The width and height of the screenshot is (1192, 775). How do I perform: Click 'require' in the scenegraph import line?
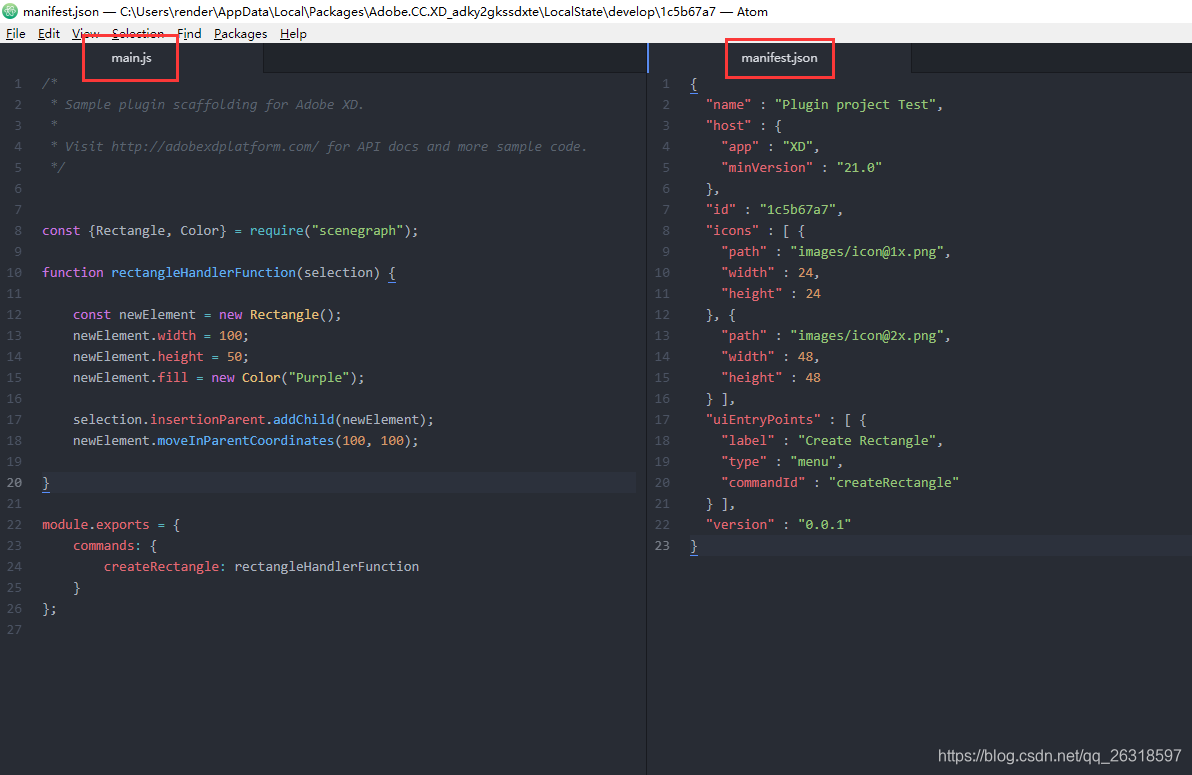[x=277, y=230]
